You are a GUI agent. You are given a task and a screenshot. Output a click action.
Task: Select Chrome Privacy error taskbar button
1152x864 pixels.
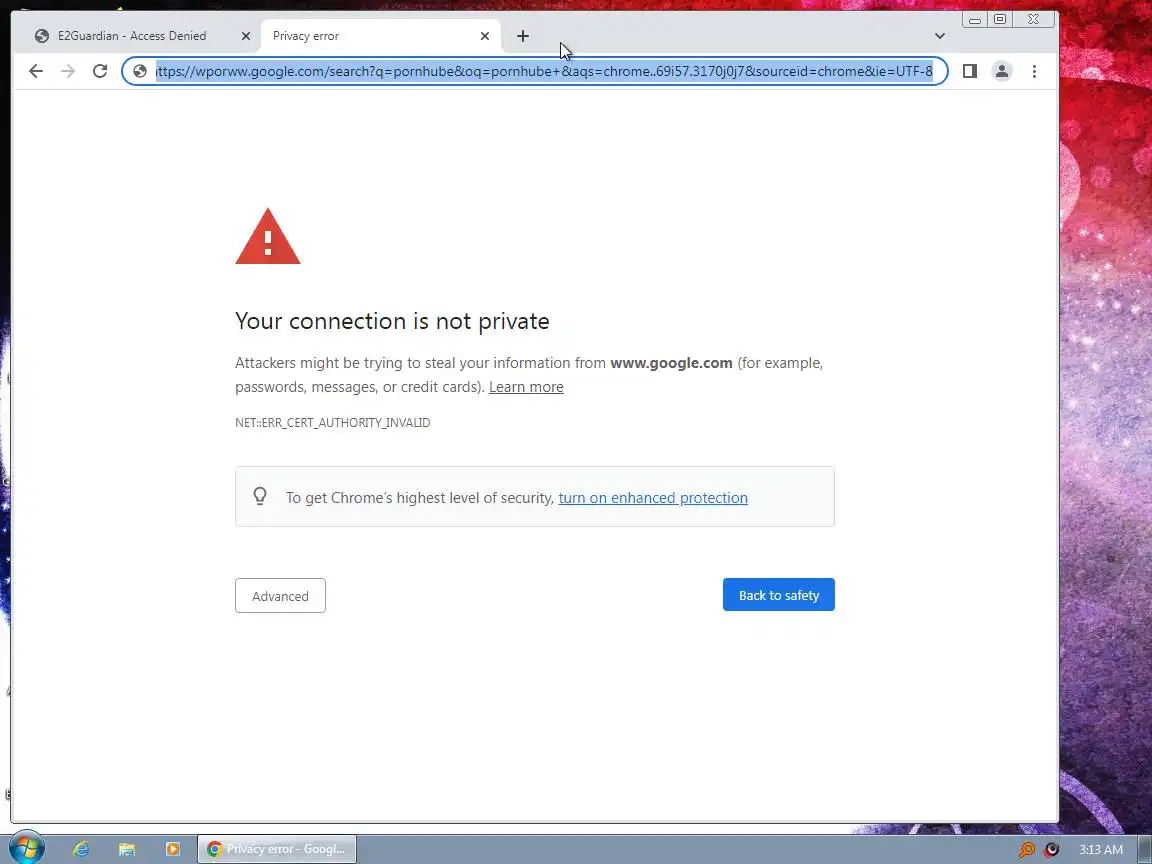click(277, 849)
